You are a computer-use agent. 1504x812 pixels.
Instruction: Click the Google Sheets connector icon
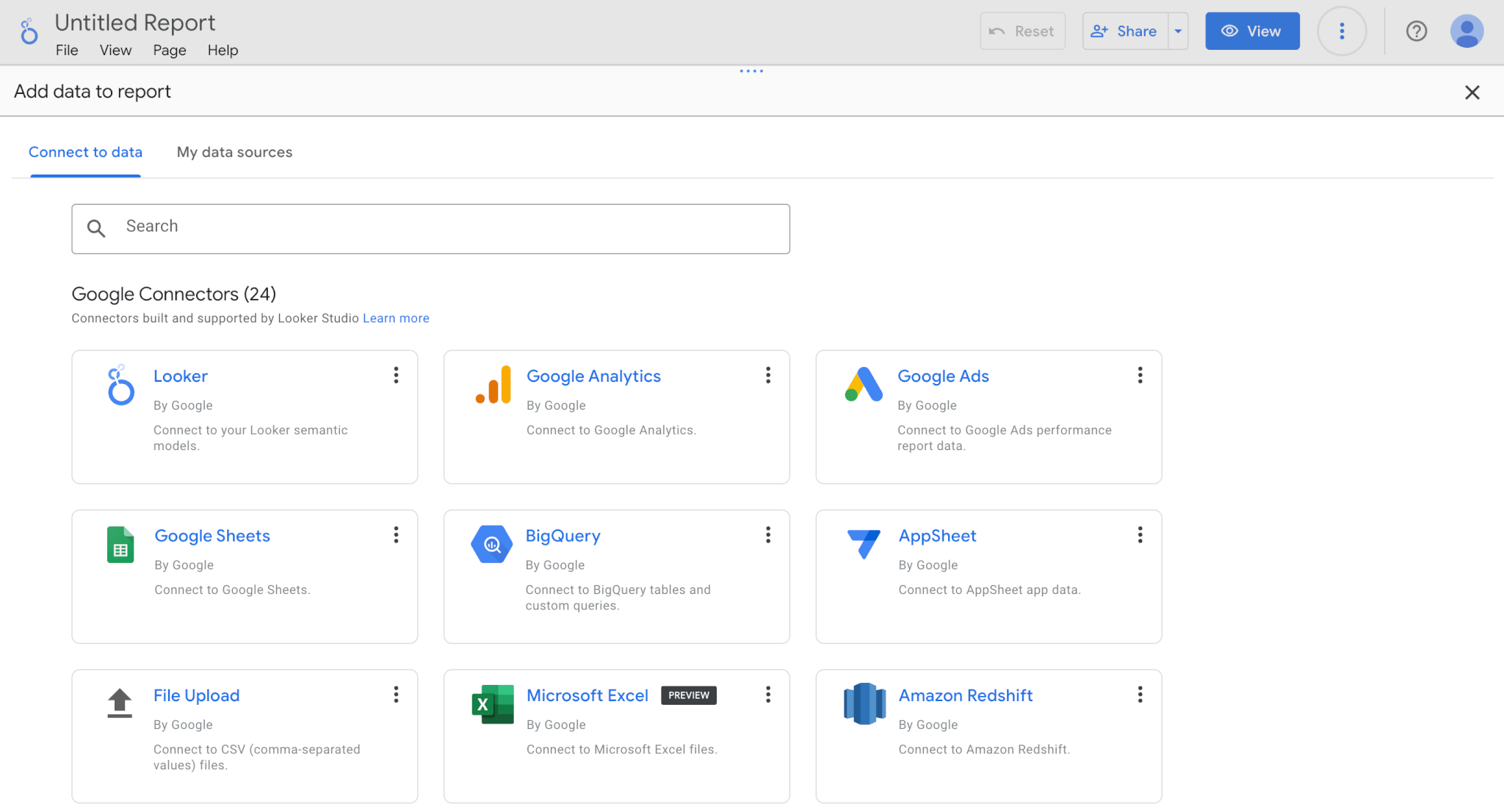pyautogui.click(x=120, y=545)
